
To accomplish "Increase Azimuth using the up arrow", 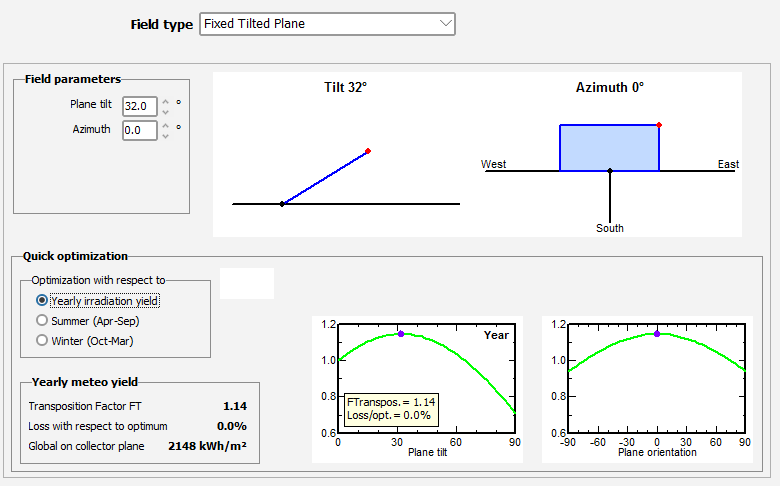I will click(166, 125).
